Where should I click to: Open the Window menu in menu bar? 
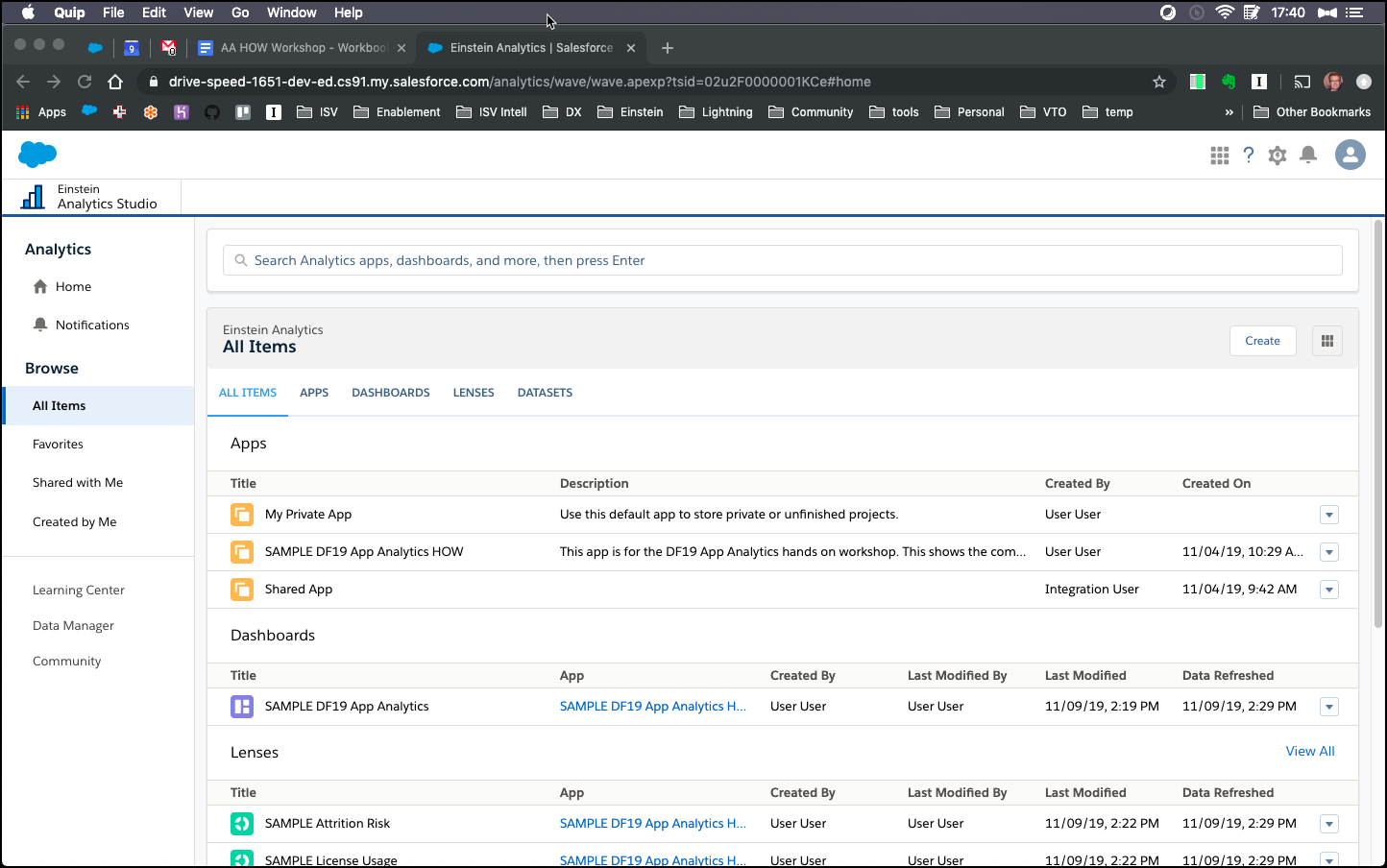(x=292, y=12)
